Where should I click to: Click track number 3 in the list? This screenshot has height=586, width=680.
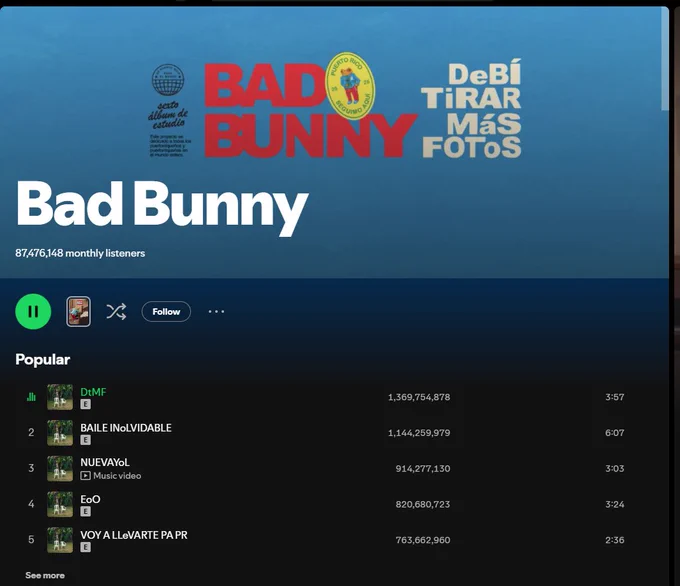pos(31,468)
